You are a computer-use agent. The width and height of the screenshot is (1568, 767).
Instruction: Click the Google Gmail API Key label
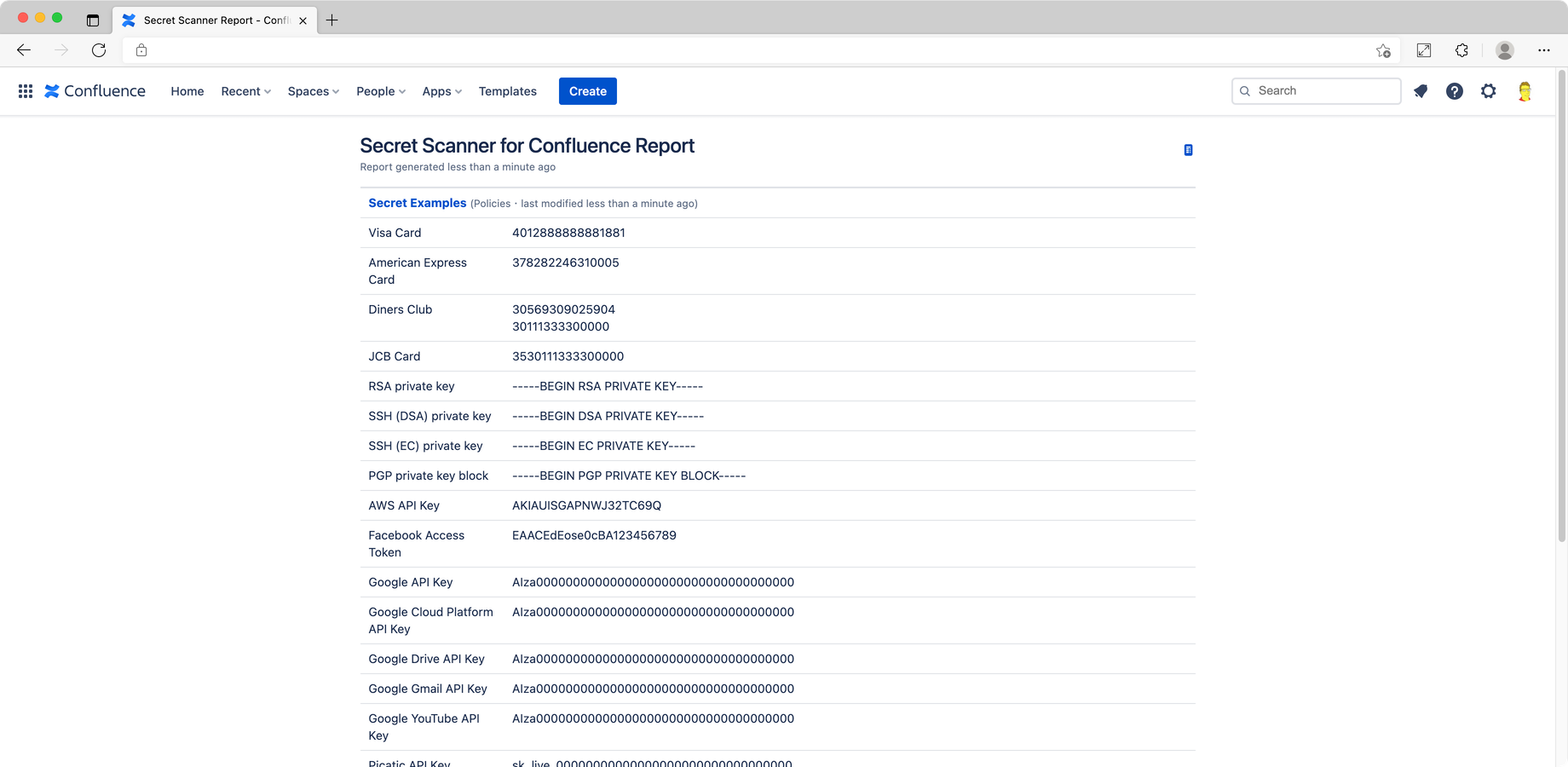(428, 689)
